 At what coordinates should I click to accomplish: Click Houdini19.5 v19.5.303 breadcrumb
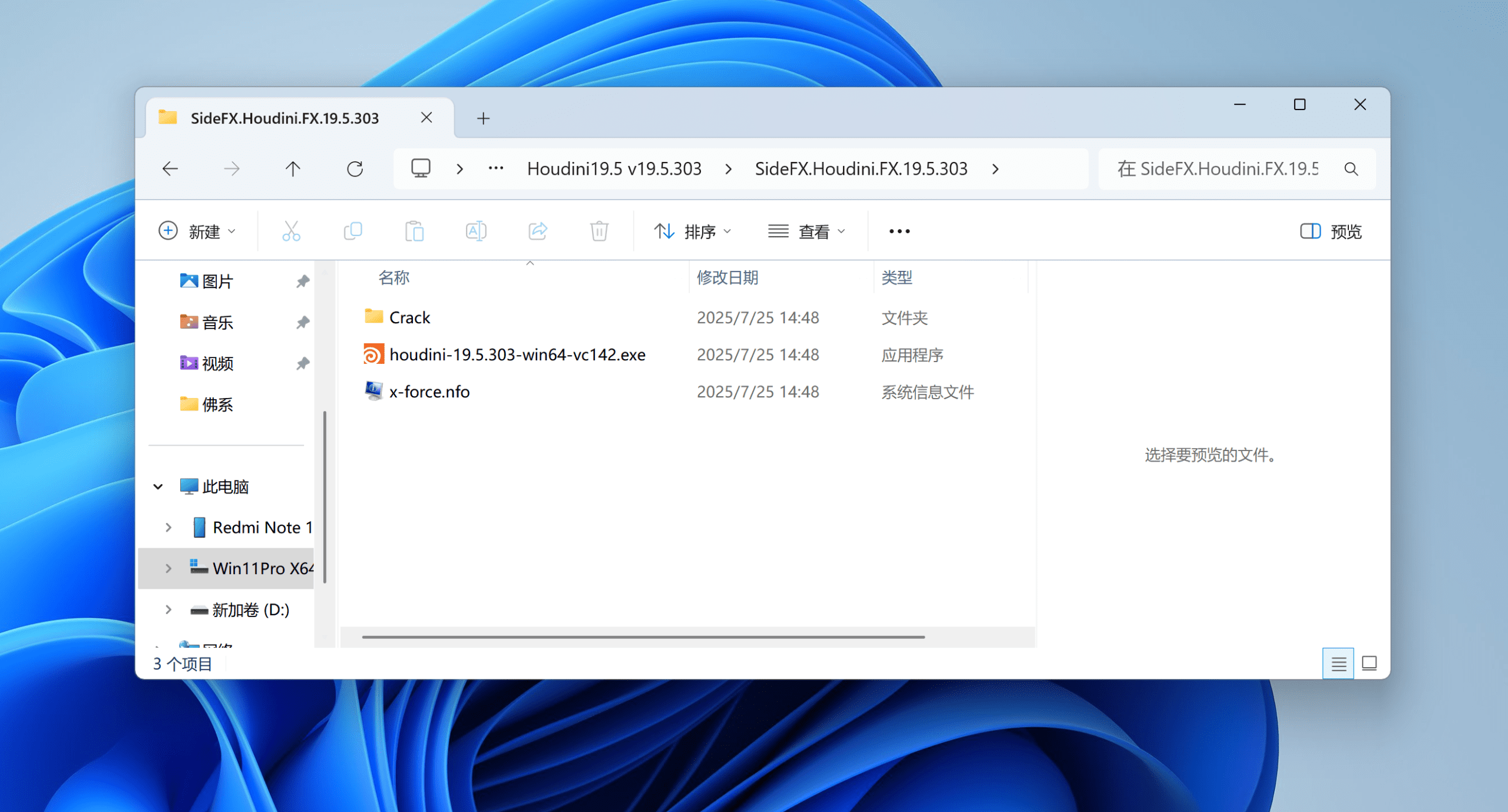pos(614,170)
